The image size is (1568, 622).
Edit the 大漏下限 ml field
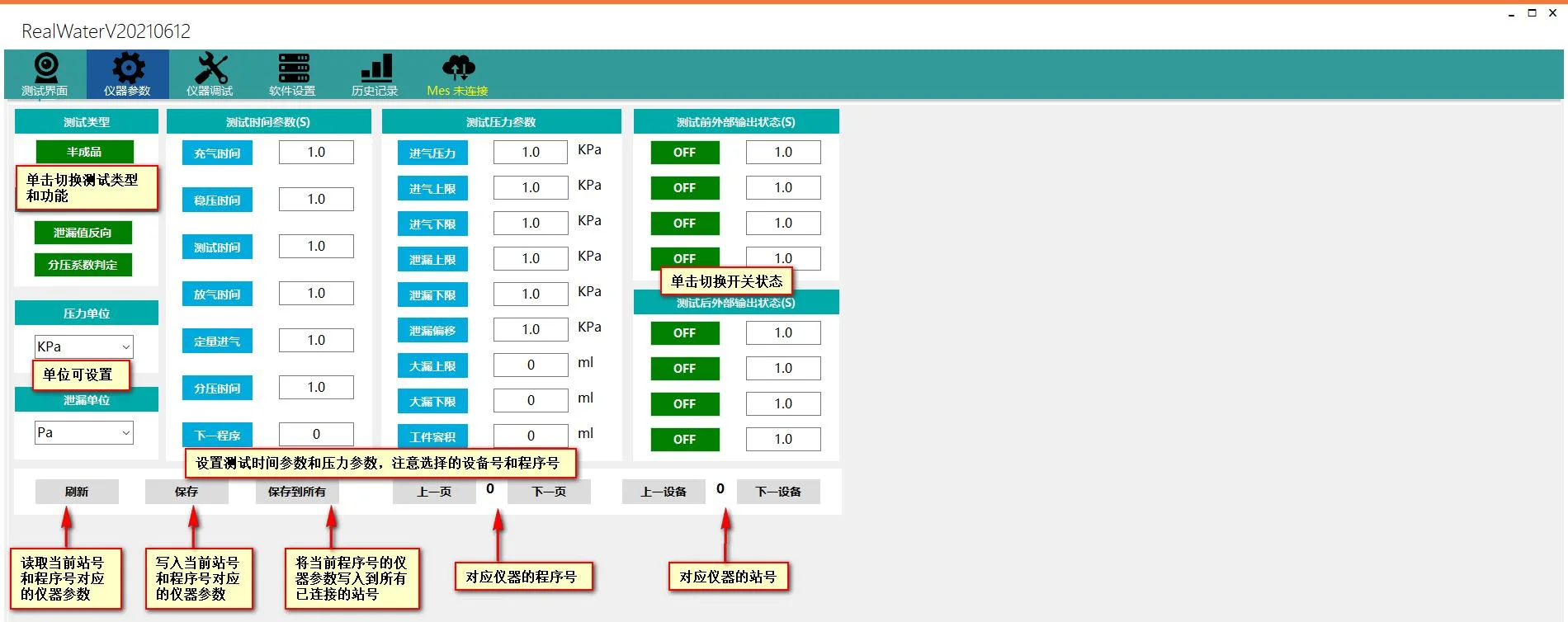pos(531,401)
